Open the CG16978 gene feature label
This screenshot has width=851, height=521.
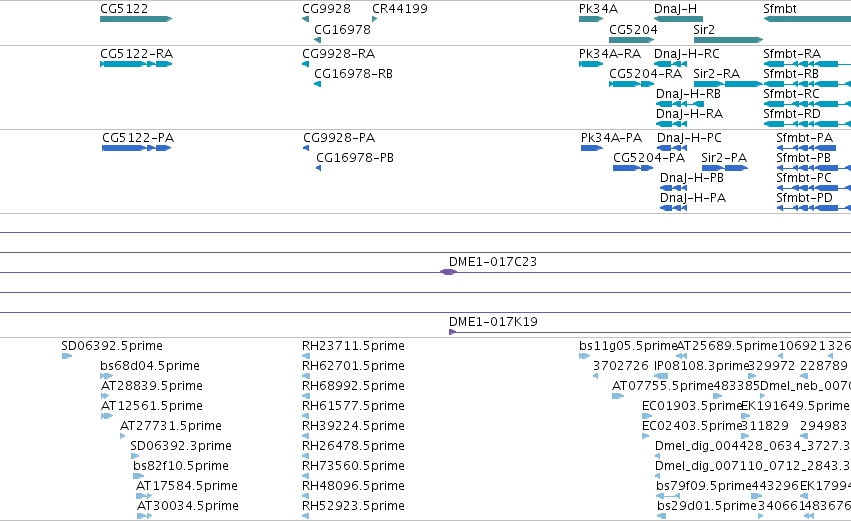342,29
